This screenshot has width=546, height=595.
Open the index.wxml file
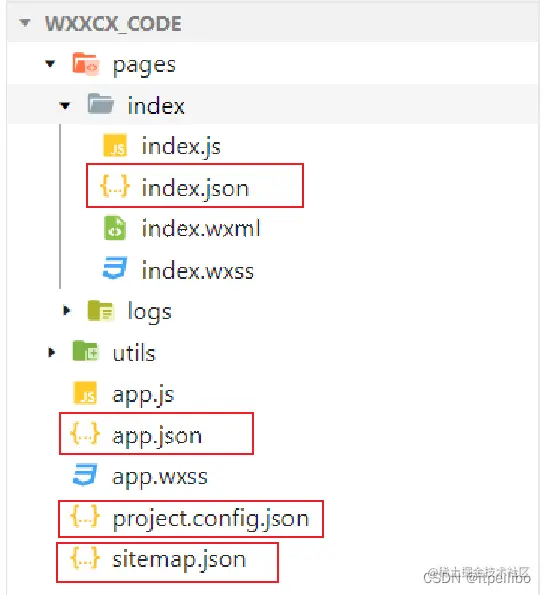click(x=201, y=228)
